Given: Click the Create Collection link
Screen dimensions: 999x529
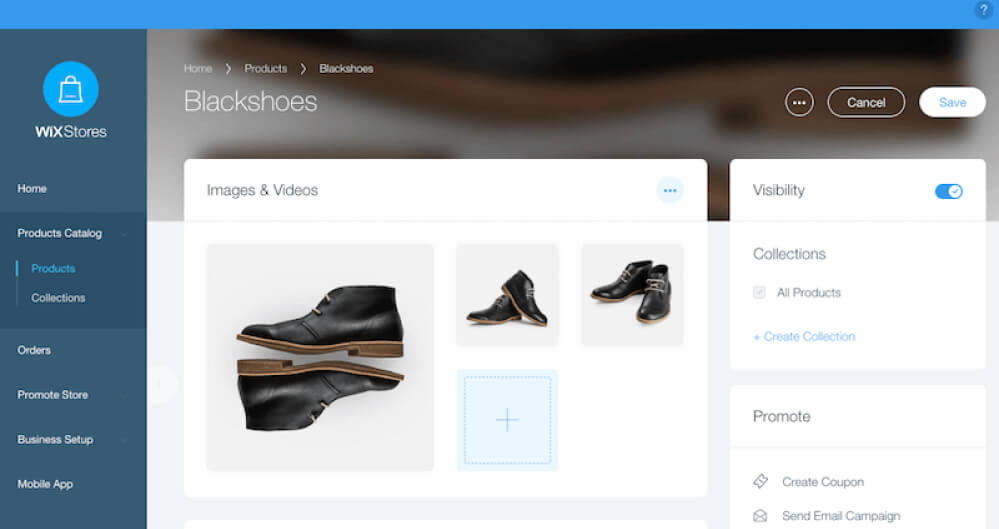Looking at the screenshot, I should click(804, 337).
